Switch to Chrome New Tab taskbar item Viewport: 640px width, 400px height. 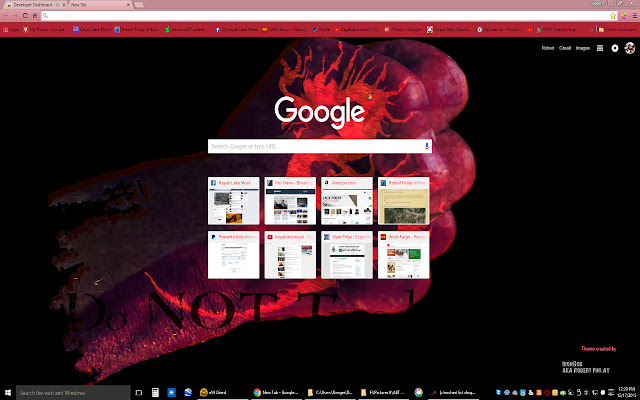click(x=276, y=393)
